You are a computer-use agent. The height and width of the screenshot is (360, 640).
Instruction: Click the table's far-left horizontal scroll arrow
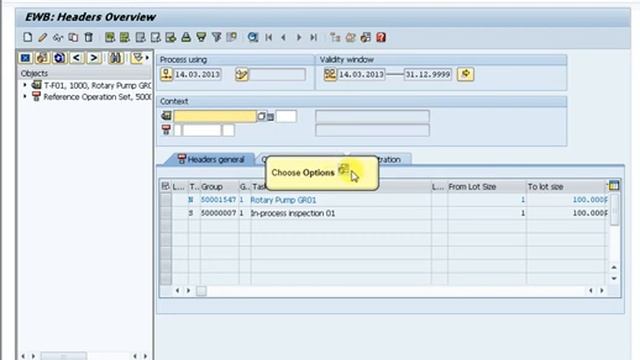coord(177,291)
